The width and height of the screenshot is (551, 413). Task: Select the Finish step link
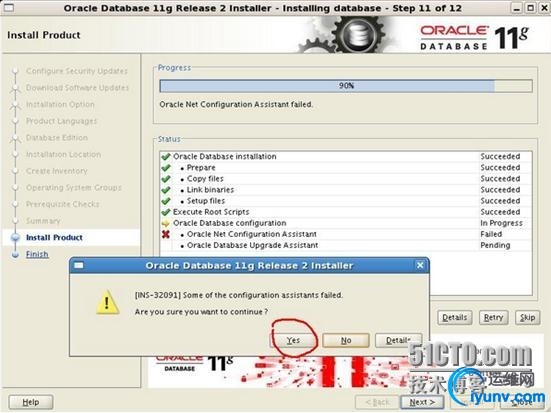tap(37, 254)
